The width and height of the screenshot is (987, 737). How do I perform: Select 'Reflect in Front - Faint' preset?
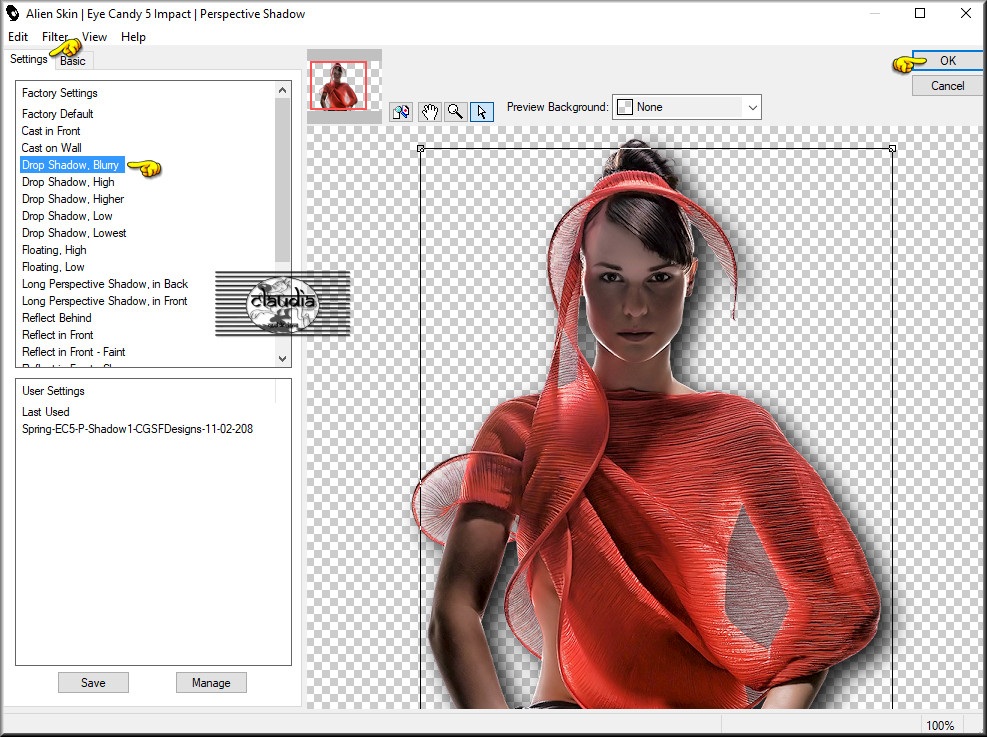pyautogui.click(x=74, y=352)
